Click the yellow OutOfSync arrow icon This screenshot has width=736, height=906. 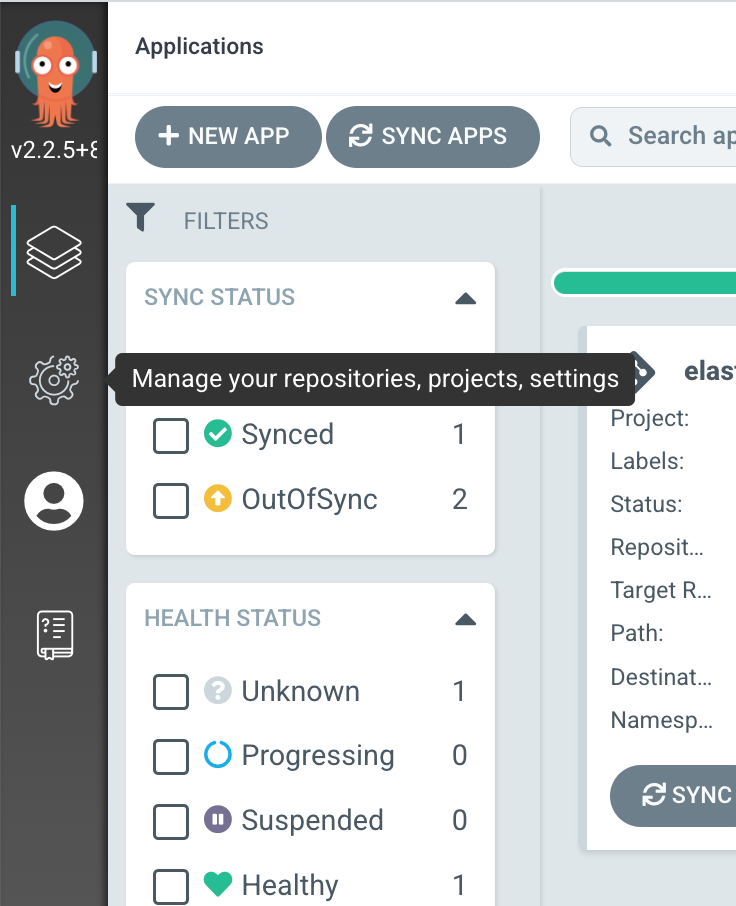pos(218,499)
